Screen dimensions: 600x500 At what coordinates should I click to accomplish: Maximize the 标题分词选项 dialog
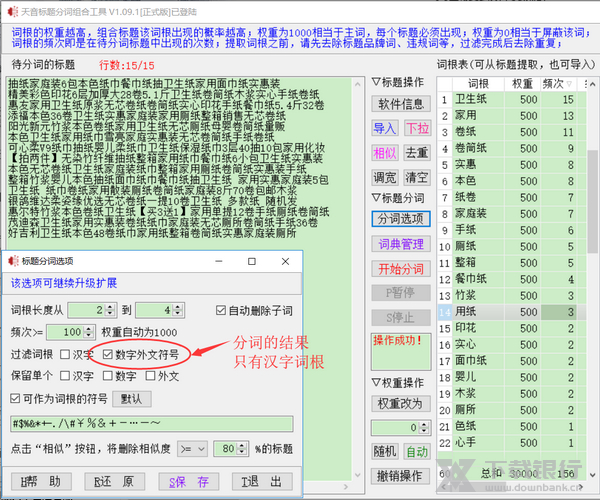(x=252, y=261)
